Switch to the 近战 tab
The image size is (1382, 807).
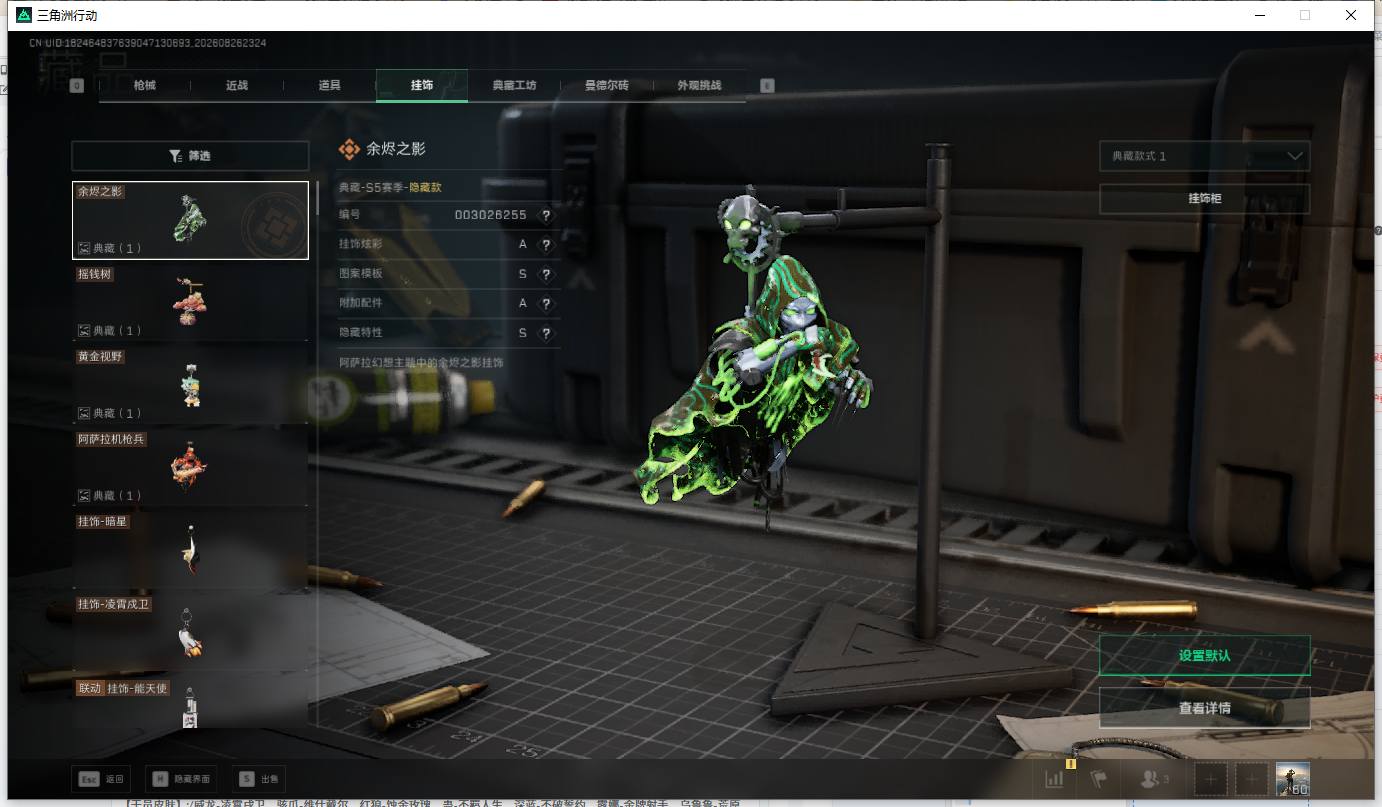point(237,85)
